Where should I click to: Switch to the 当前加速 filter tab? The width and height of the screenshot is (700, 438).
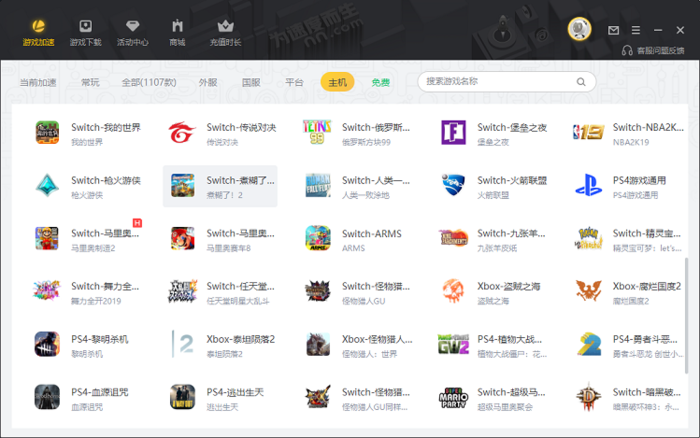(38, 82)
